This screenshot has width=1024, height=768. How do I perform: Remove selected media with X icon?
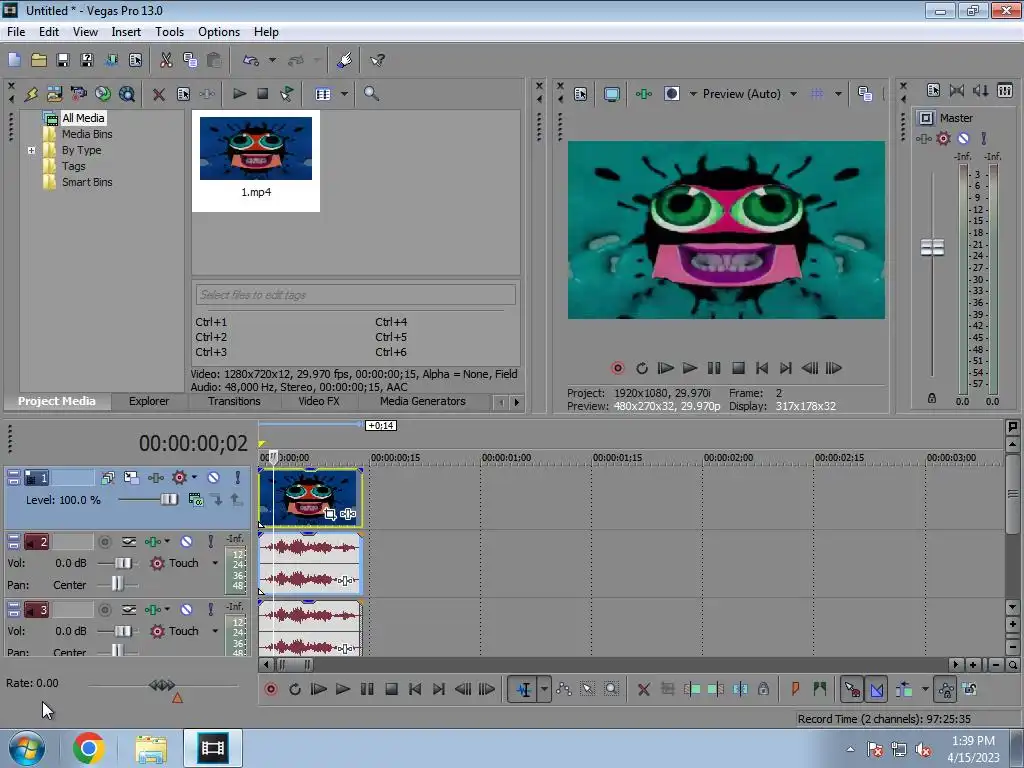click(159, 94)
